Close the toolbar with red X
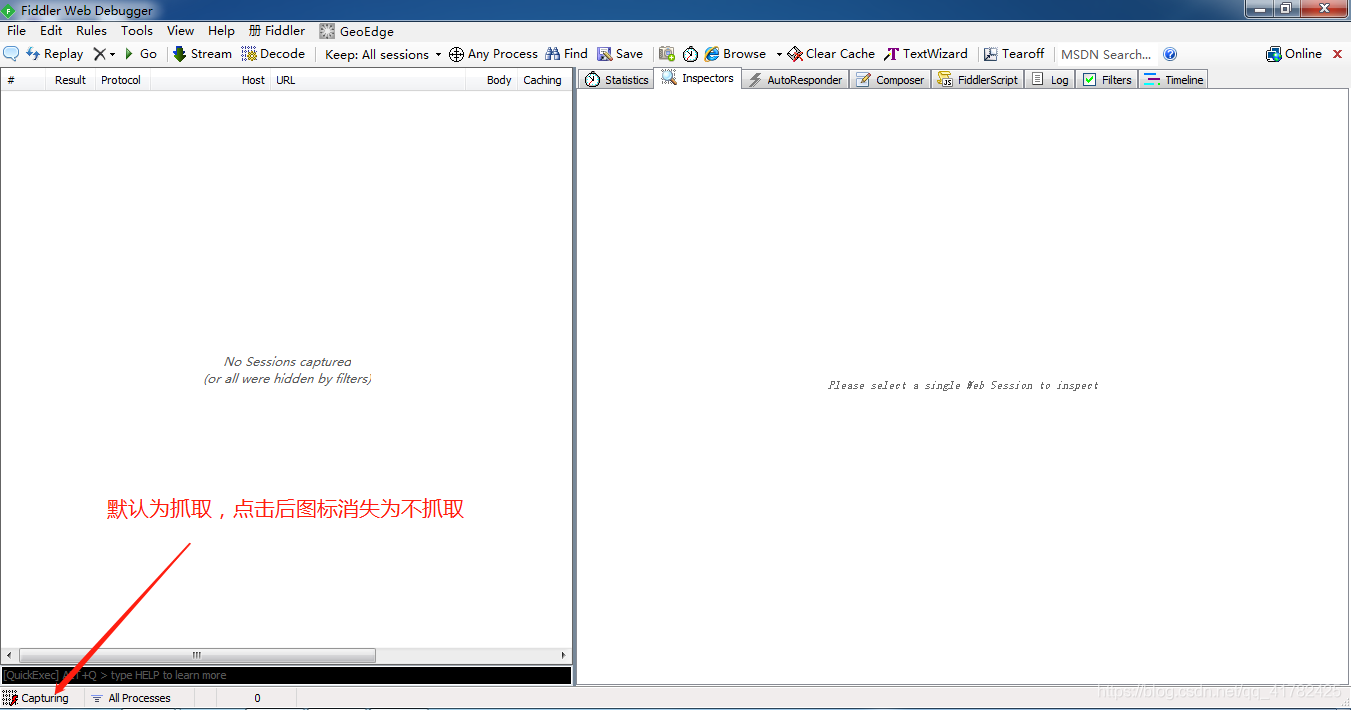 tap(1338, 54)
